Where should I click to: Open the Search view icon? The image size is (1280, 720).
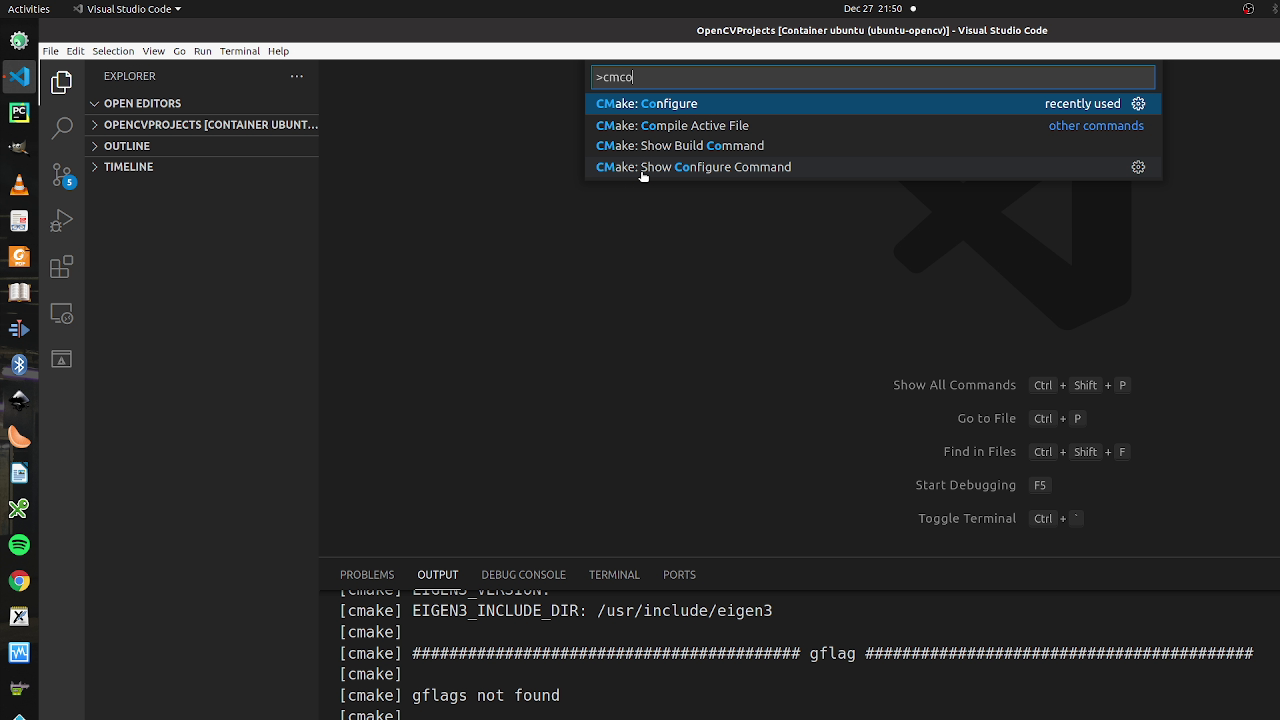[x=62, y=128]
